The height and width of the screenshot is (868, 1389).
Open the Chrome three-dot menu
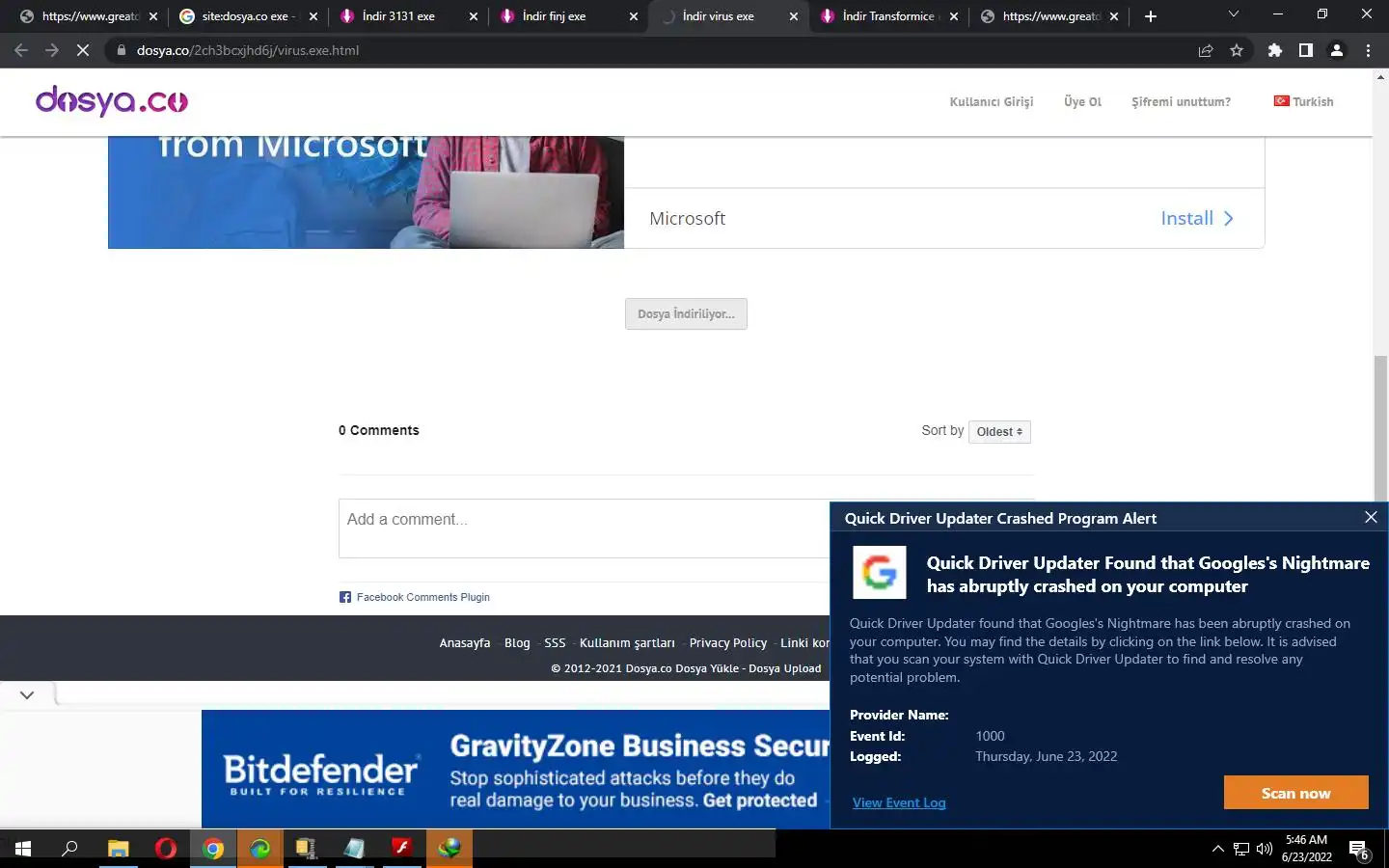point(1368,50)
